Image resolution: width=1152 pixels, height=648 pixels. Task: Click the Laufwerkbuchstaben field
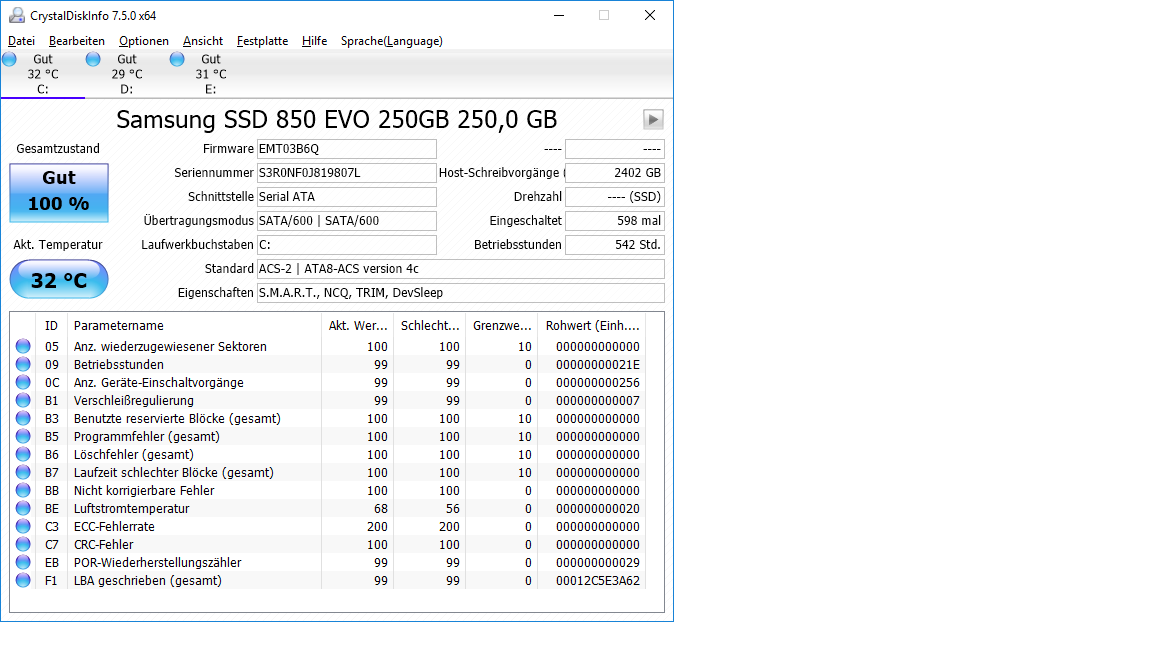347,245
